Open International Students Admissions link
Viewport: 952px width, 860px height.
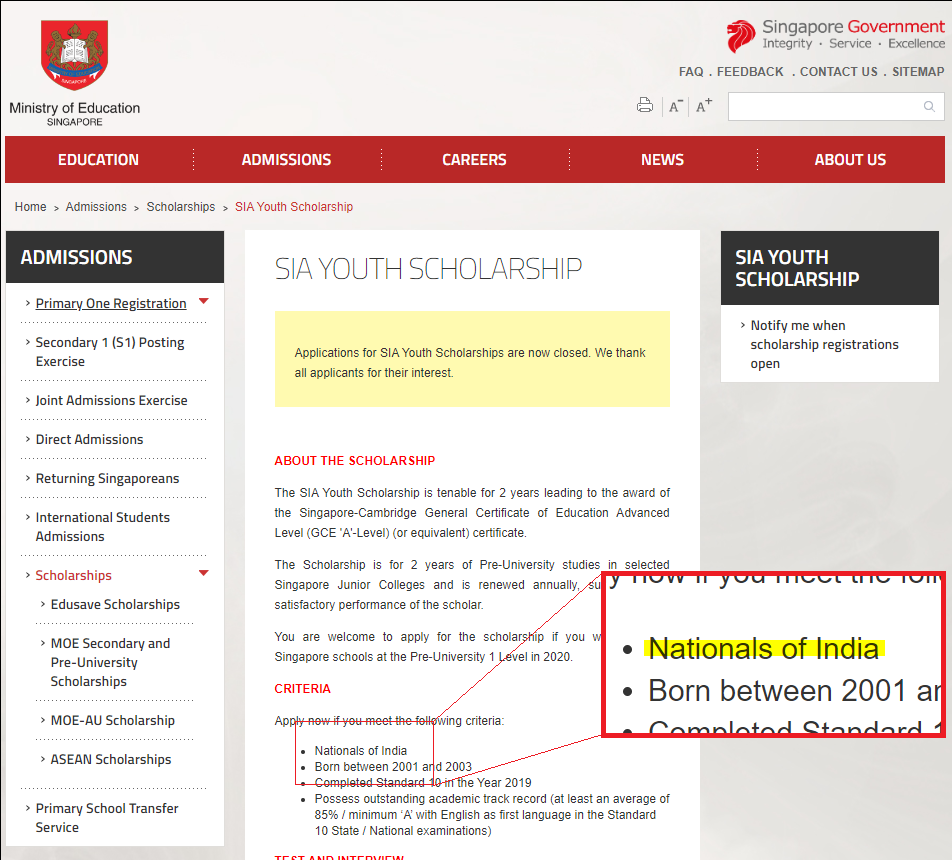click(103, 527)
